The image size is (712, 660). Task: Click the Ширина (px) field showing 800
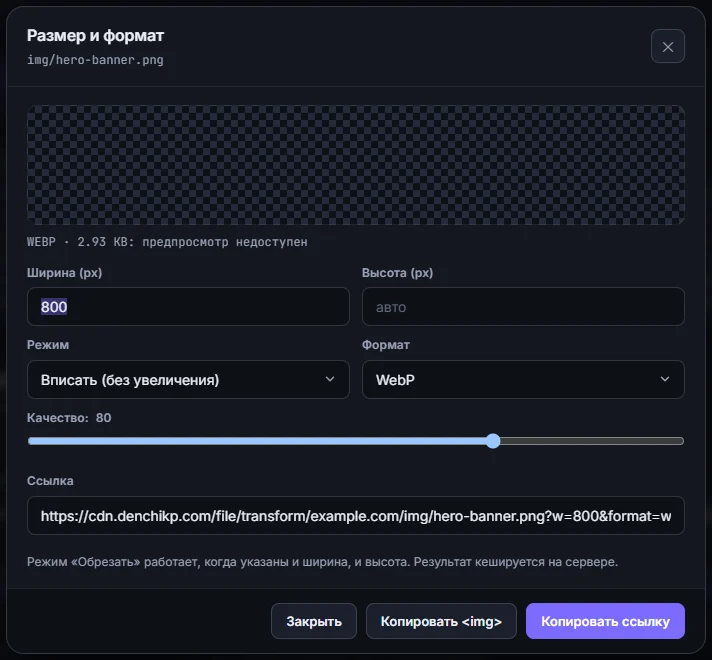[x=188, y=307]
